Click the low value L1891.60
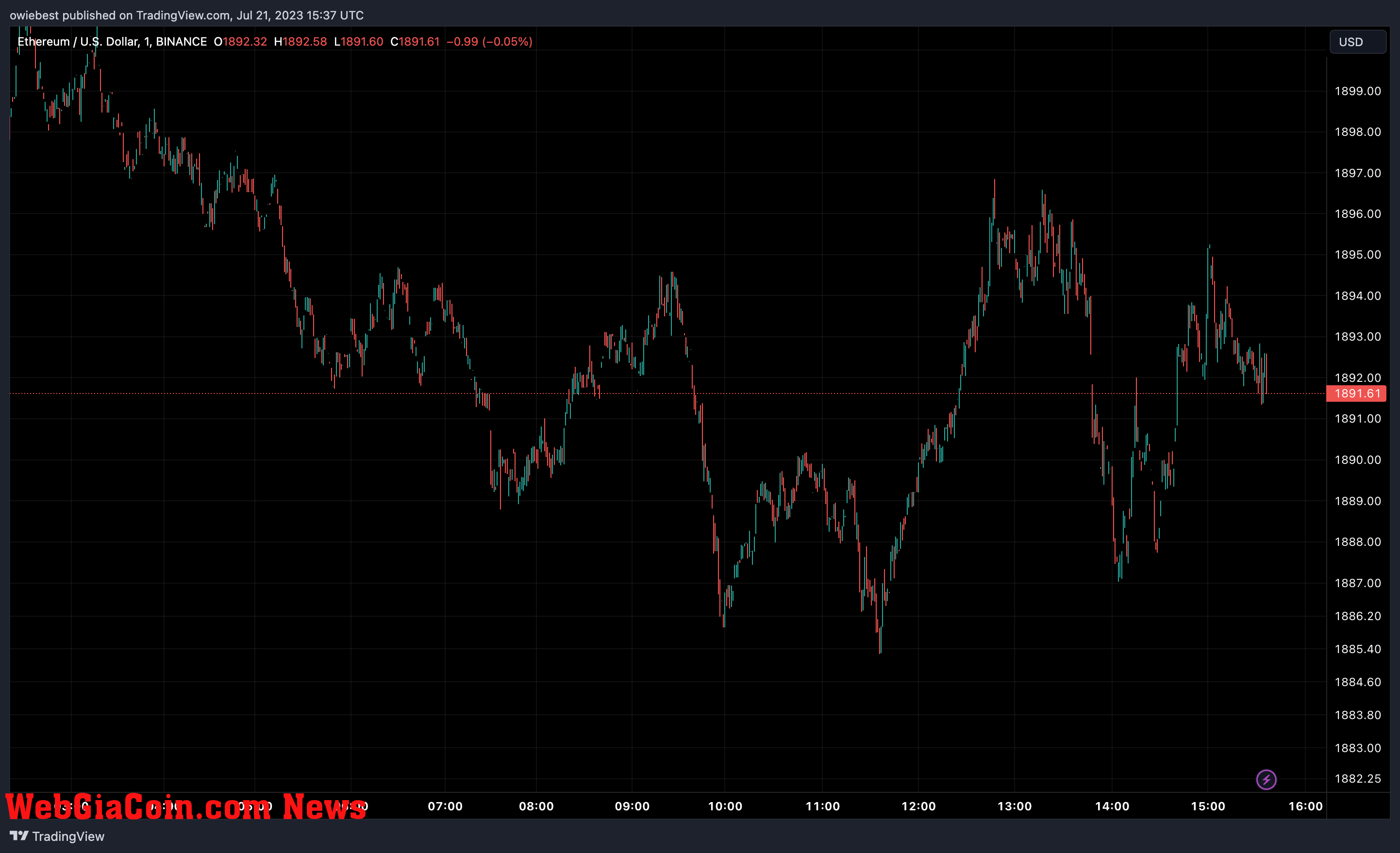This screenshot has height=853, width=1400. coord(359,41)
